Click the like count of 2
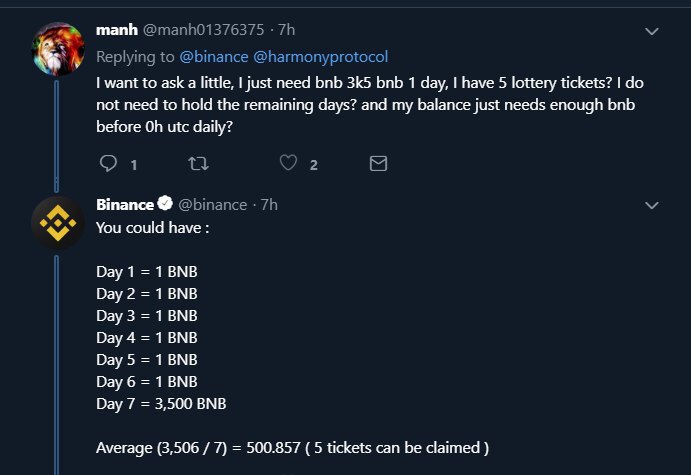The width and height of the screenshot is (691, 475). pyautogui.click(x=314, y=164)
